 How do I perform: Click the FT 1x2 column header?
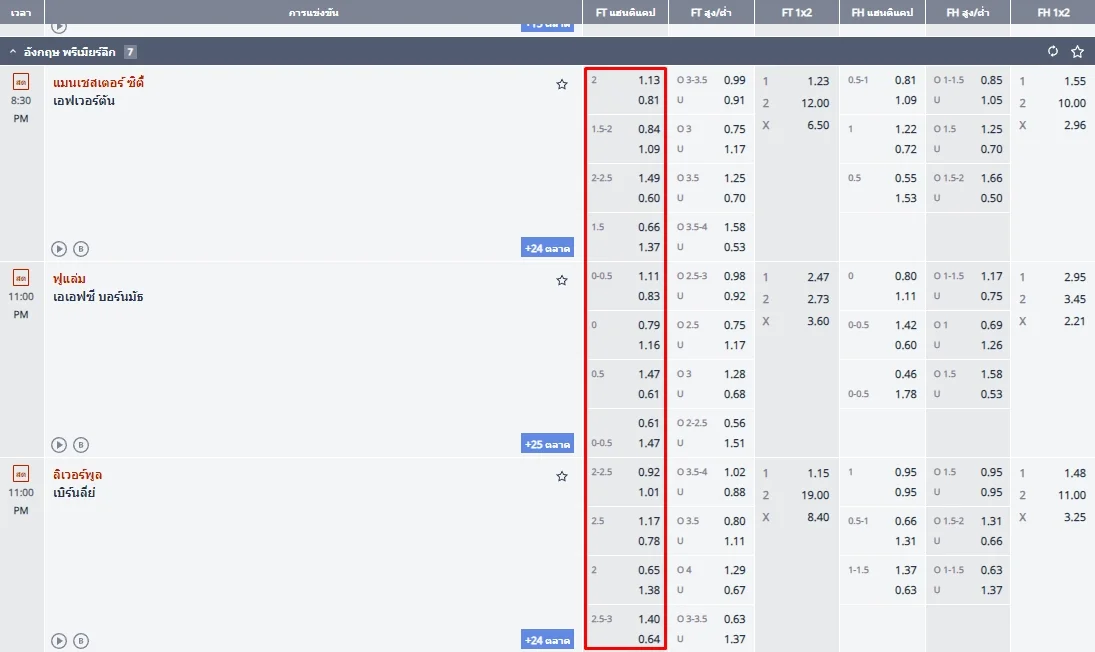pyautogui.click(x=797, y=12)
